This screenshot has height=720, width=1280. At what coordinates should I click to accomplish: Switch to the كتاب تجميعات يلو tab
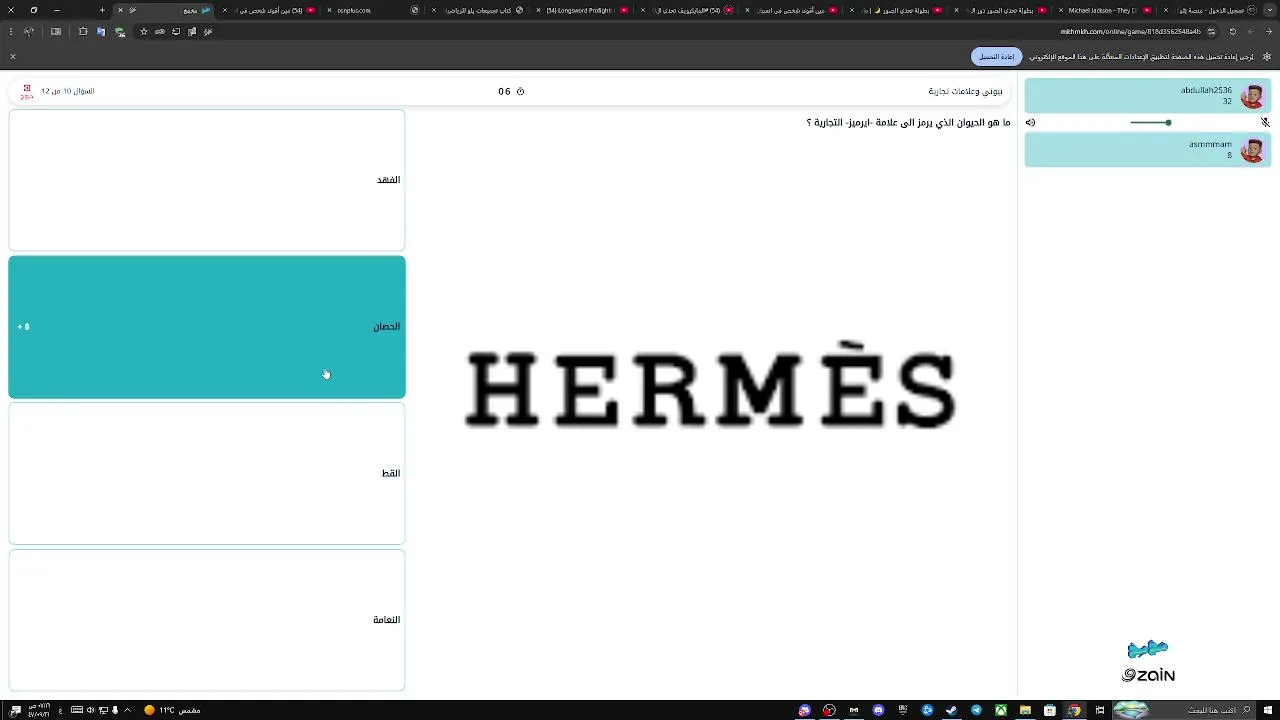click(478, 10)
